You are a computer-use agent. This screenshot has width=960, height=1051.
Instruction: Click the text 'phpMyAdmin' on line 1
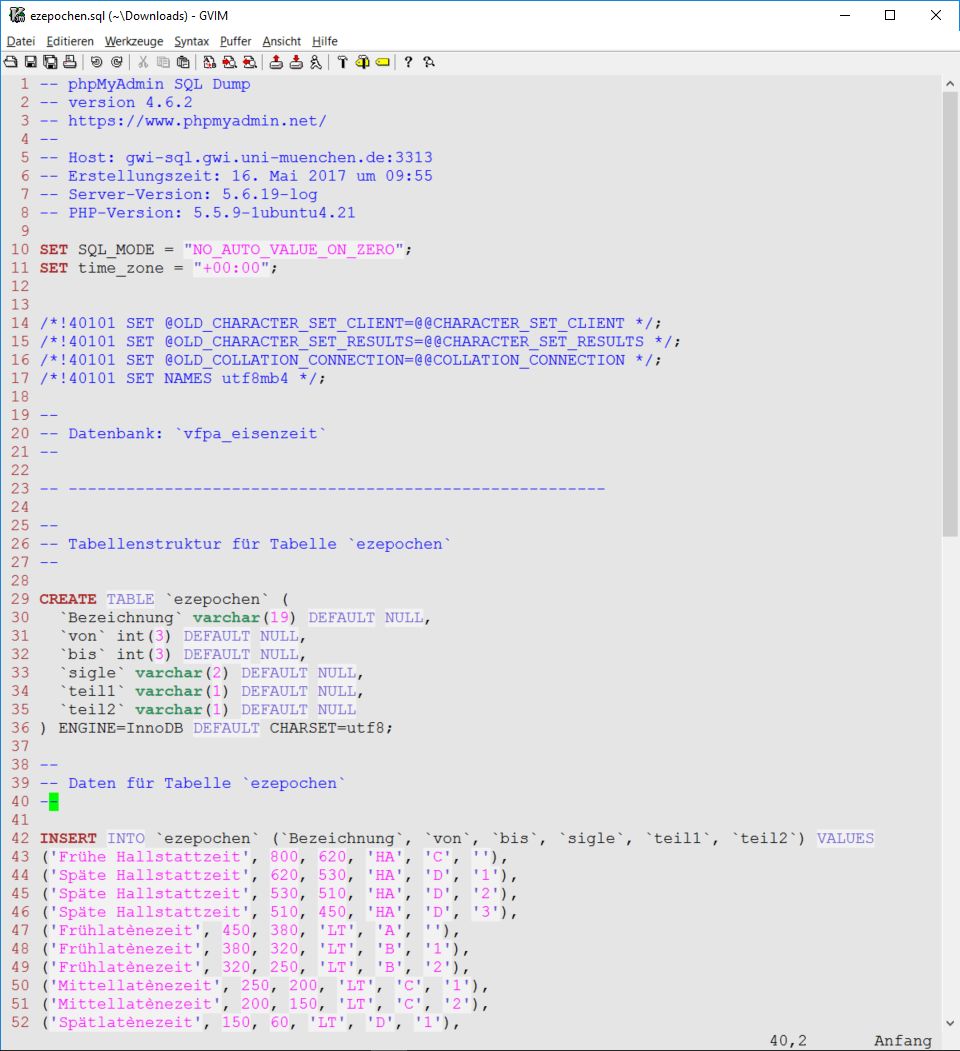[x=116, y=84]
